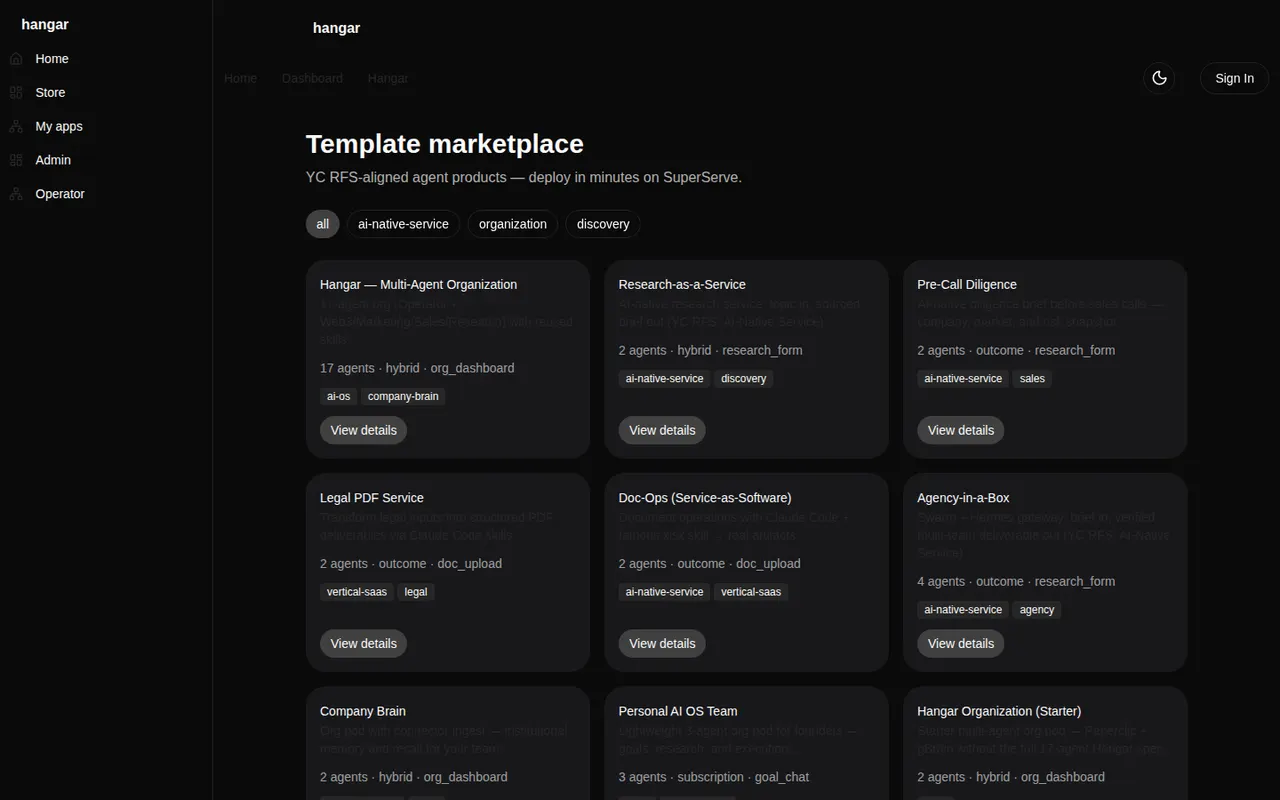Click vertical-saas tag on Doc-Ops card

tap(751, 592)
